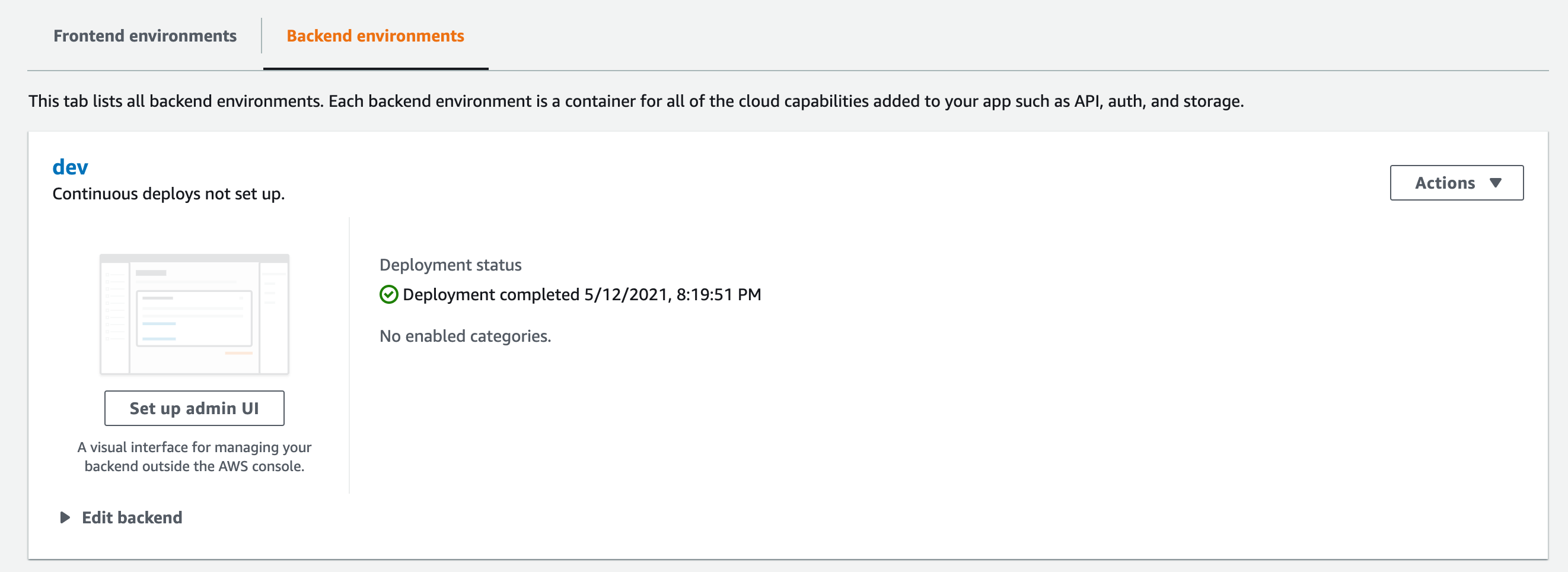
Task: Click the backend environments tab description paragraph
Action: click(636, 101)
